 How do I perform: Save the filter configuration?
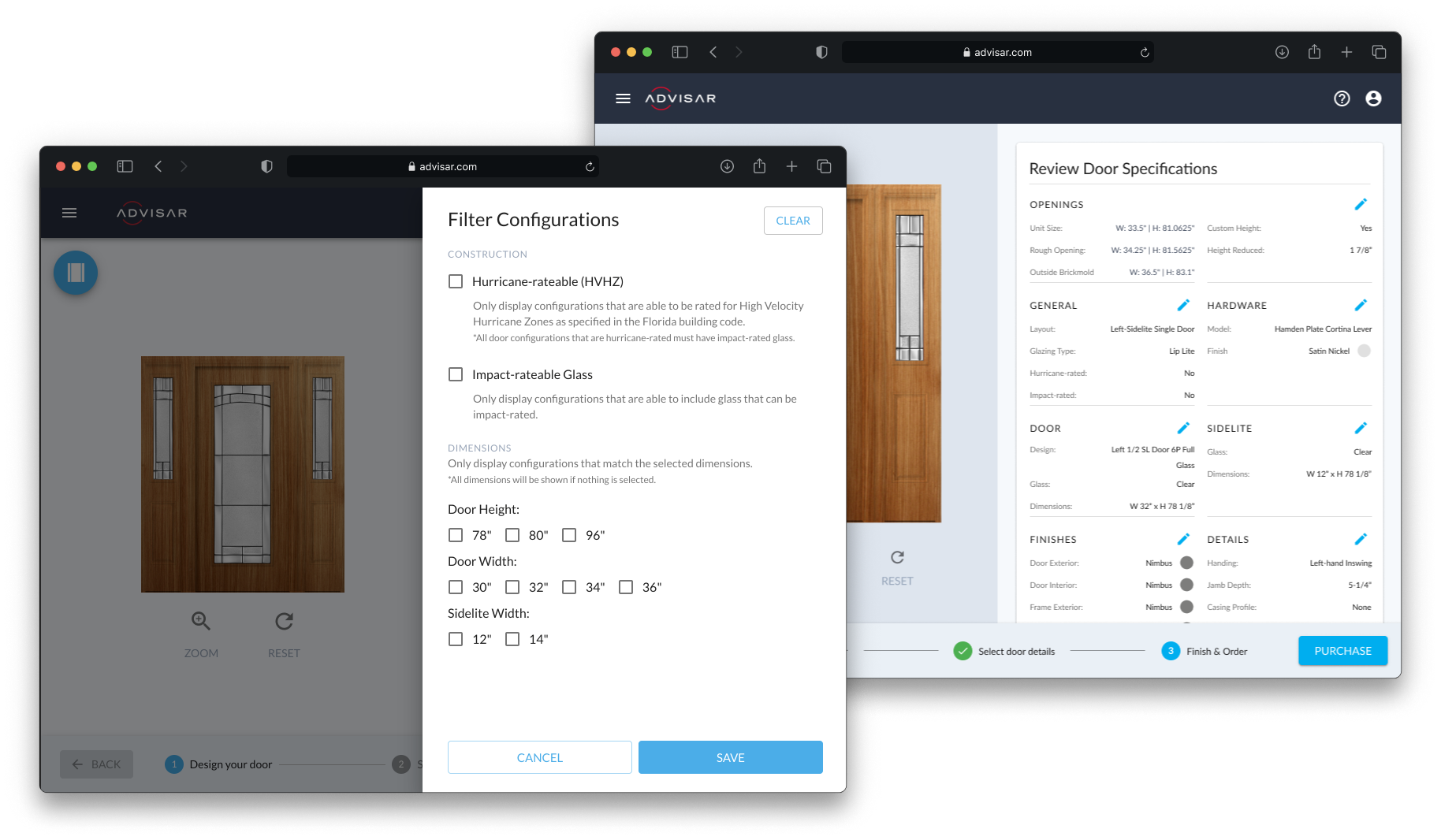click(x=730, y=757)
